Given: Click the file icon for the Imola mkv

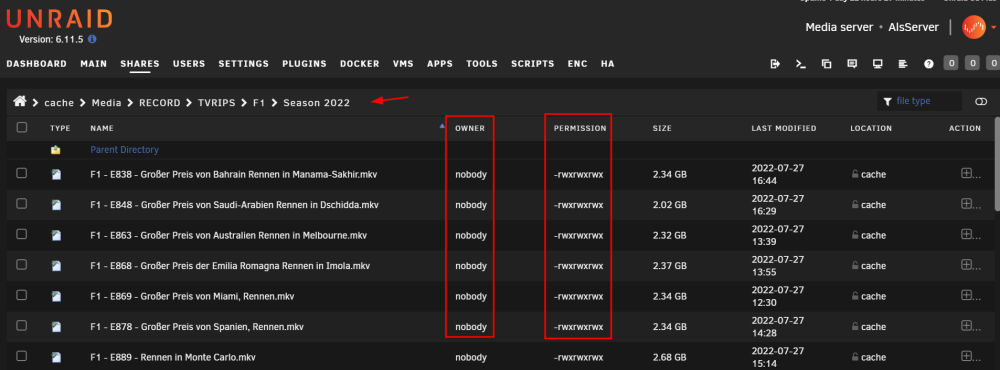Looking at the screenshot, I should click(x=57, y=265).
